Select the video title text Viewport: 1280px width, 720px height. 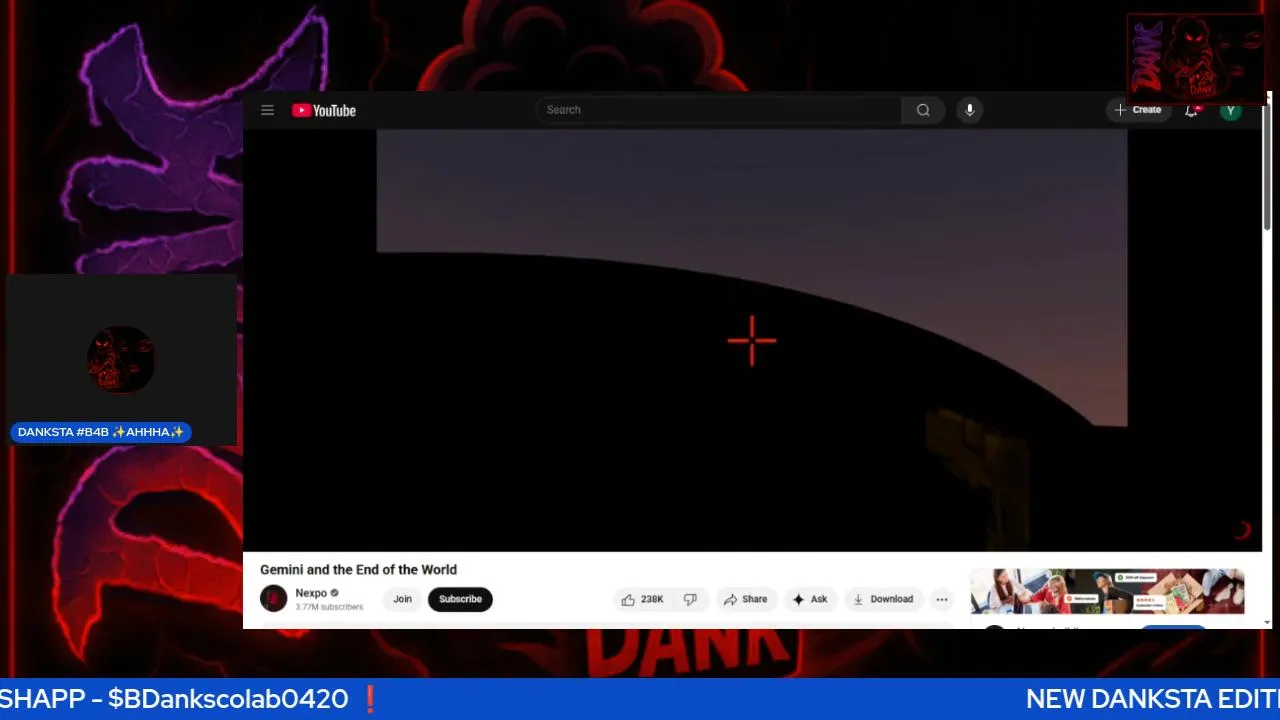tap(358, 569)
